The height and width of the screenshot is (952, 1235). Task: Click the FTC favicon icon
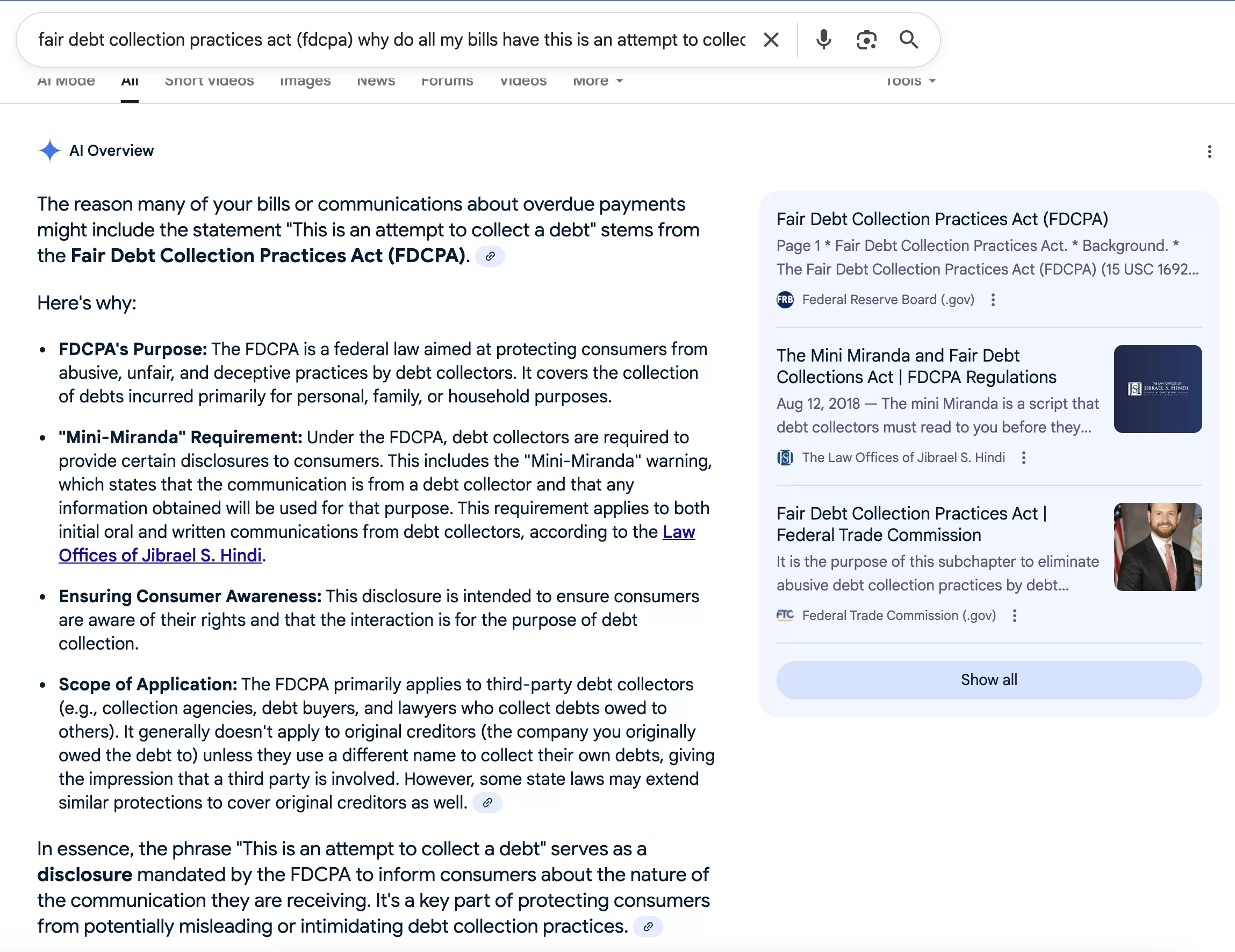[x=785, y=615]
